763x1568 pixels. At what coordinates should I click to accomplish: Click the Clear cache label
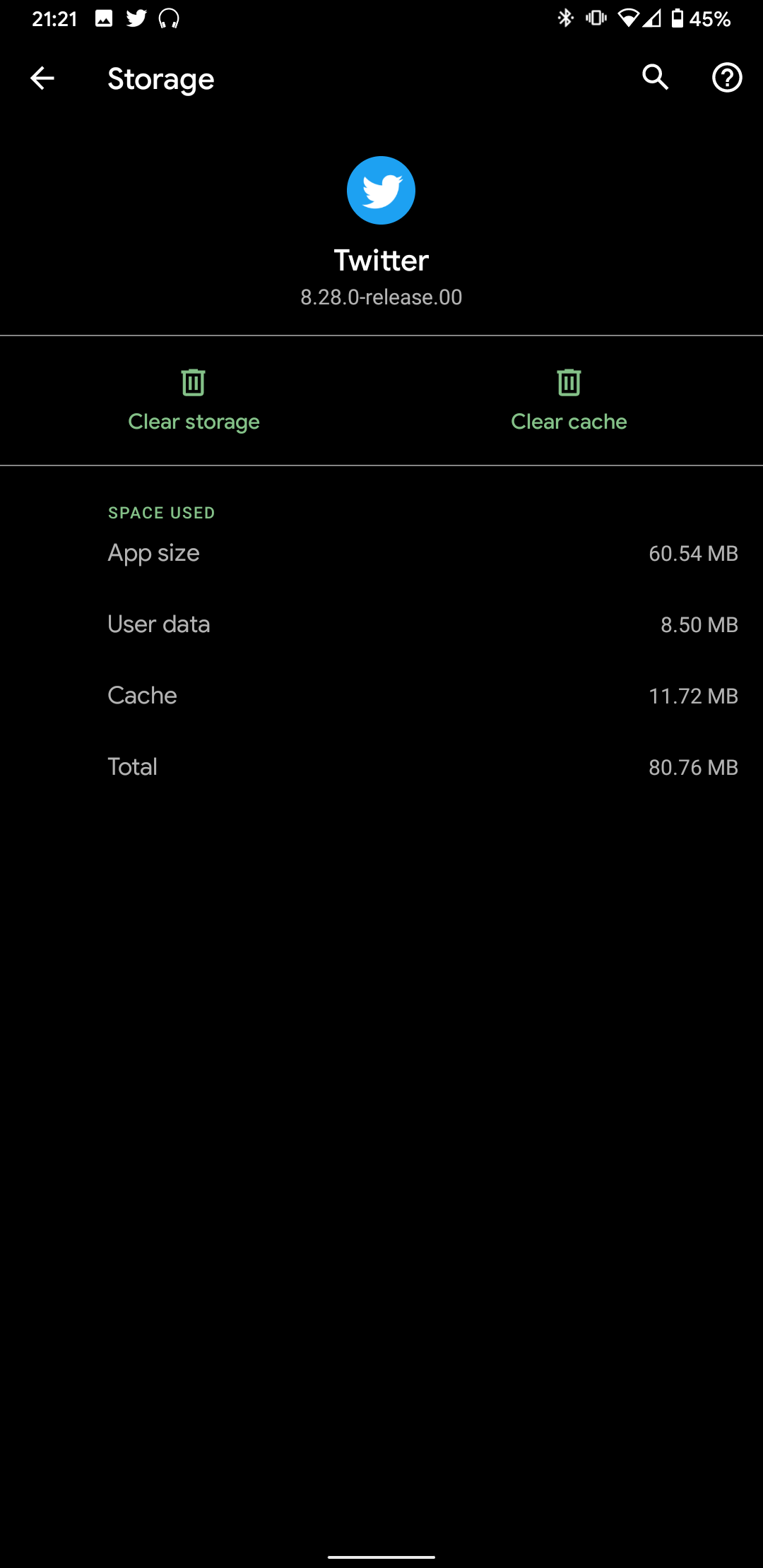pyautogui.click(x=569, y=422)
